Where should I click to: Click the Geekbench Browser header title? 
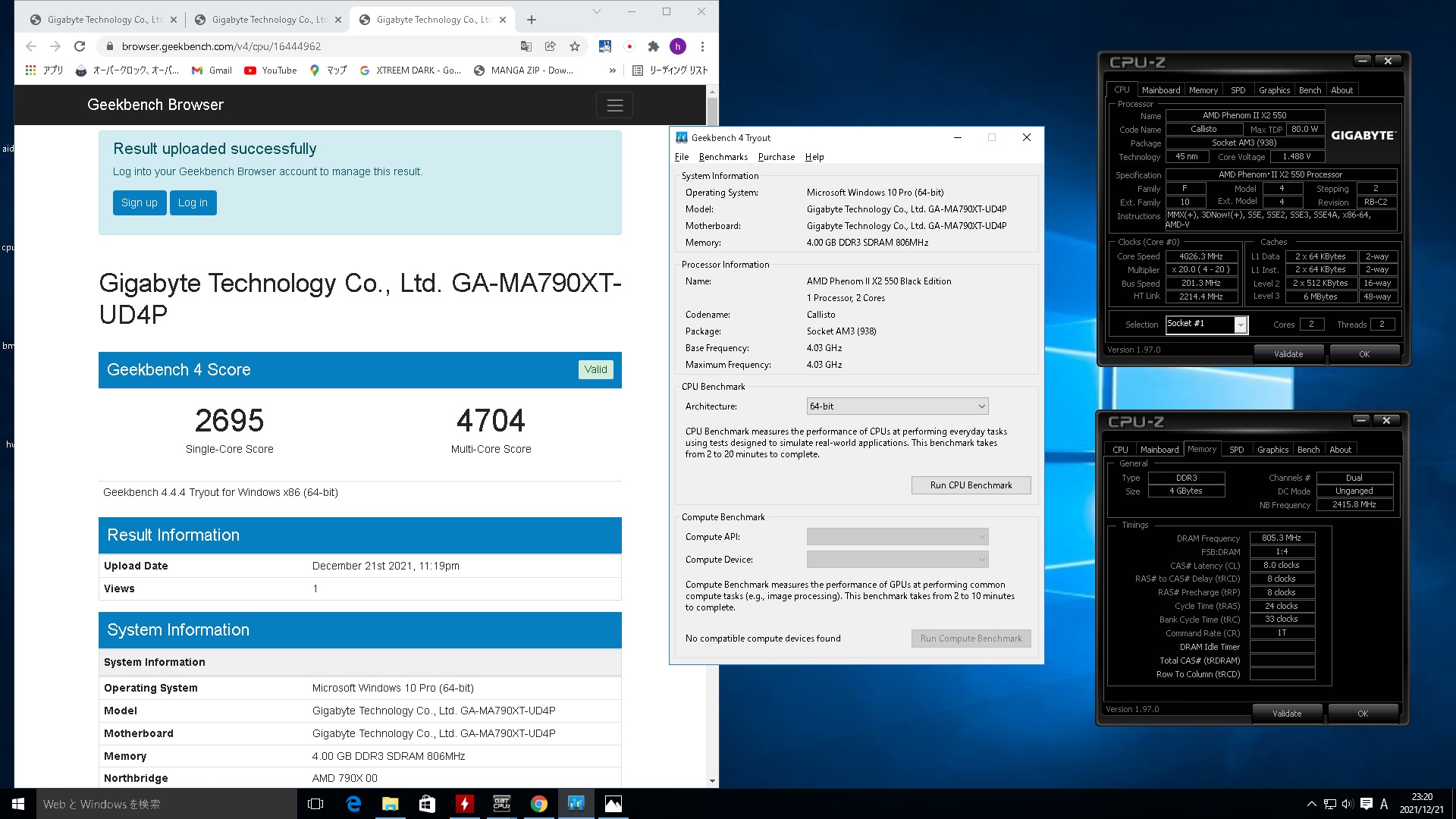(x=155, y=105)
